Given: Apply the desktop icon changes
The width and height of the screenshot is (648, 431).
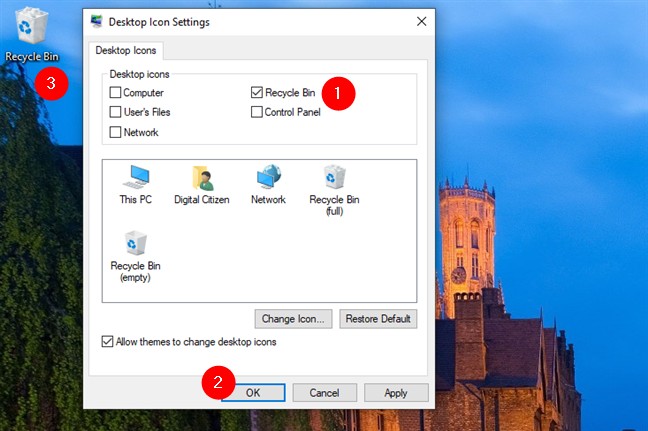Looking at the screenshot, I should tap(396, 393).
